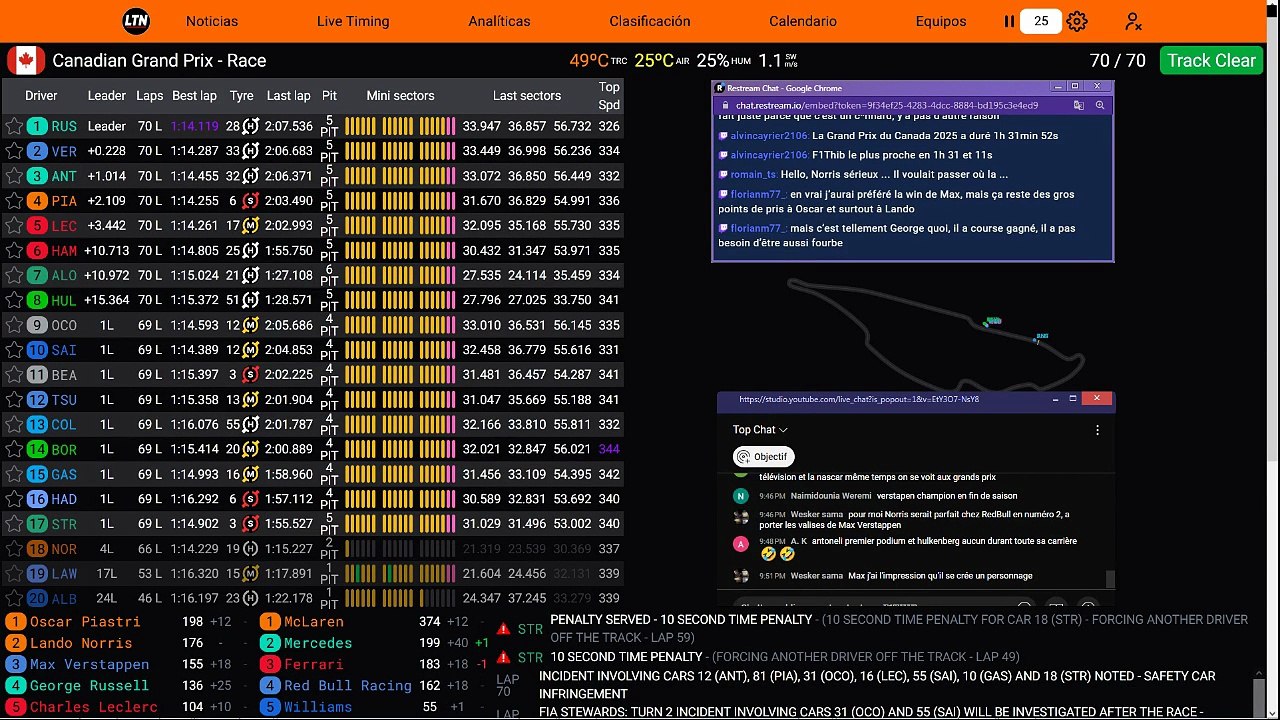Click the Objectif chip icon
The image size is (1280, 720).
click(x=743, y=457)
